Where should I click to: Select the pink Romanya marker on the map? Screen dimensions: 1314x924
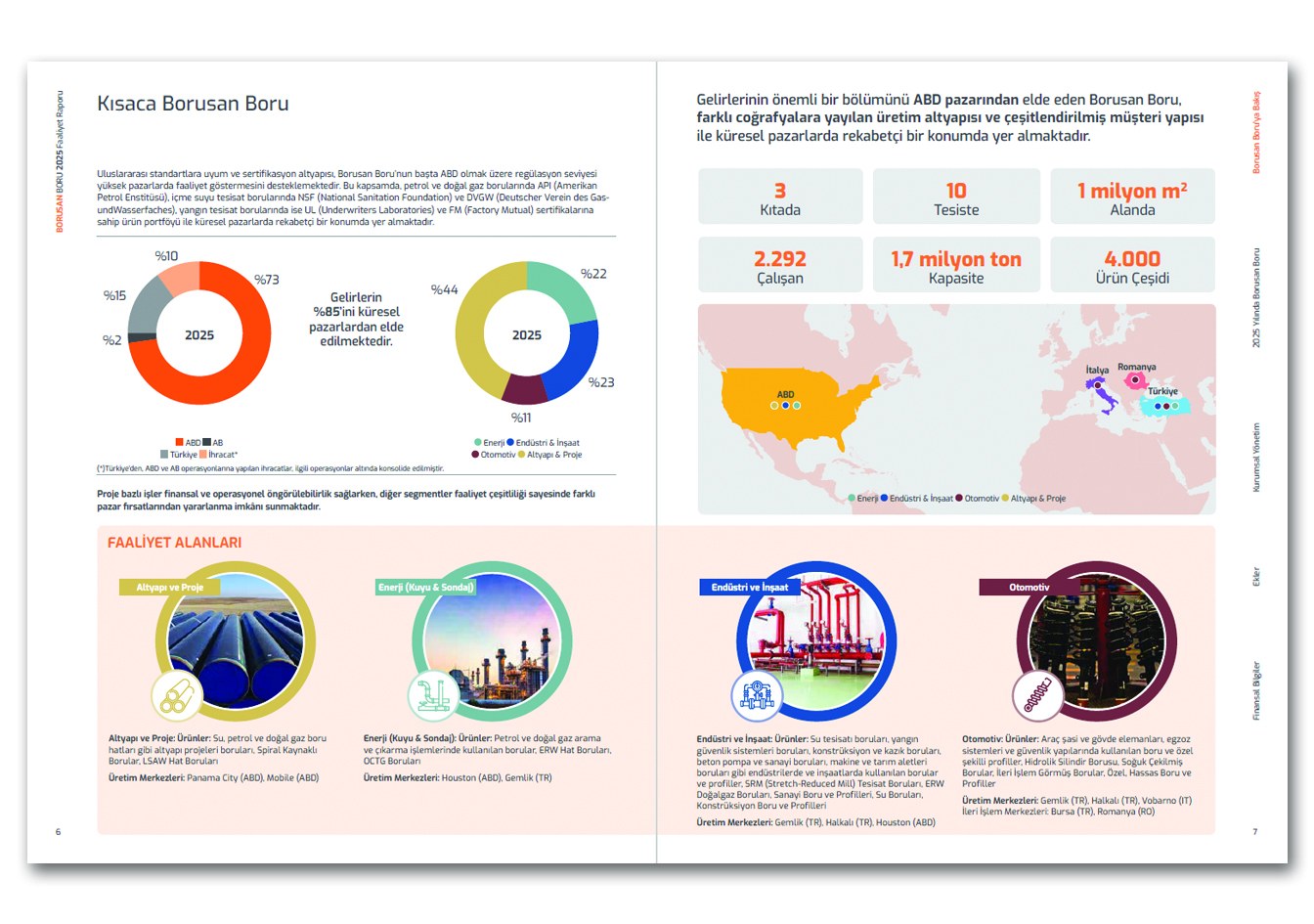click(x=1135, y=380)
